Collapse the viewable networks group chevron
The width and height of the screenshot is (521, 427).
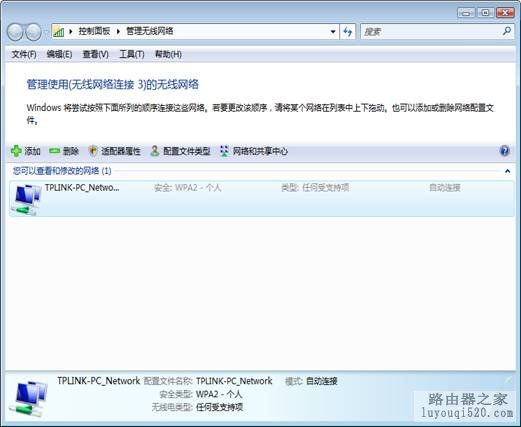point(507,171)
